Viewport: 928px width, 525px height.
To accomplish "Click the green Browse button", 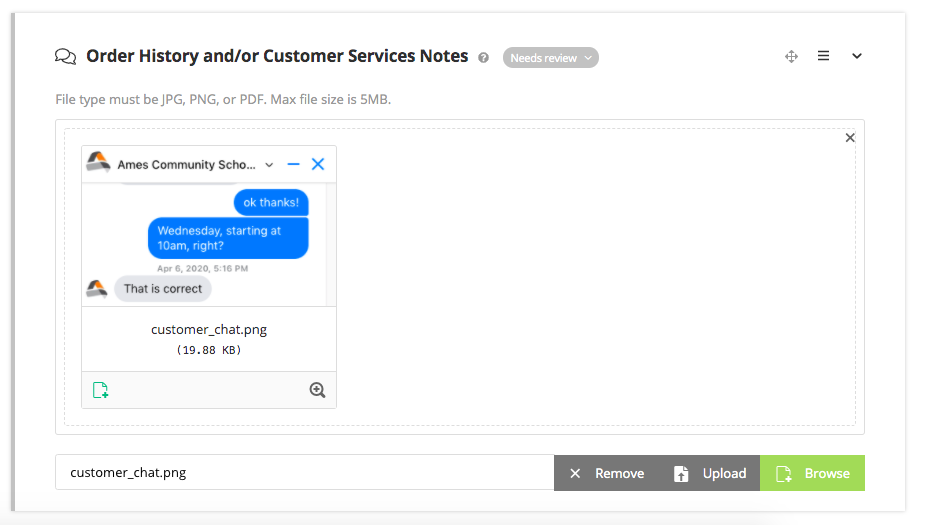I will tap(812, 473).
